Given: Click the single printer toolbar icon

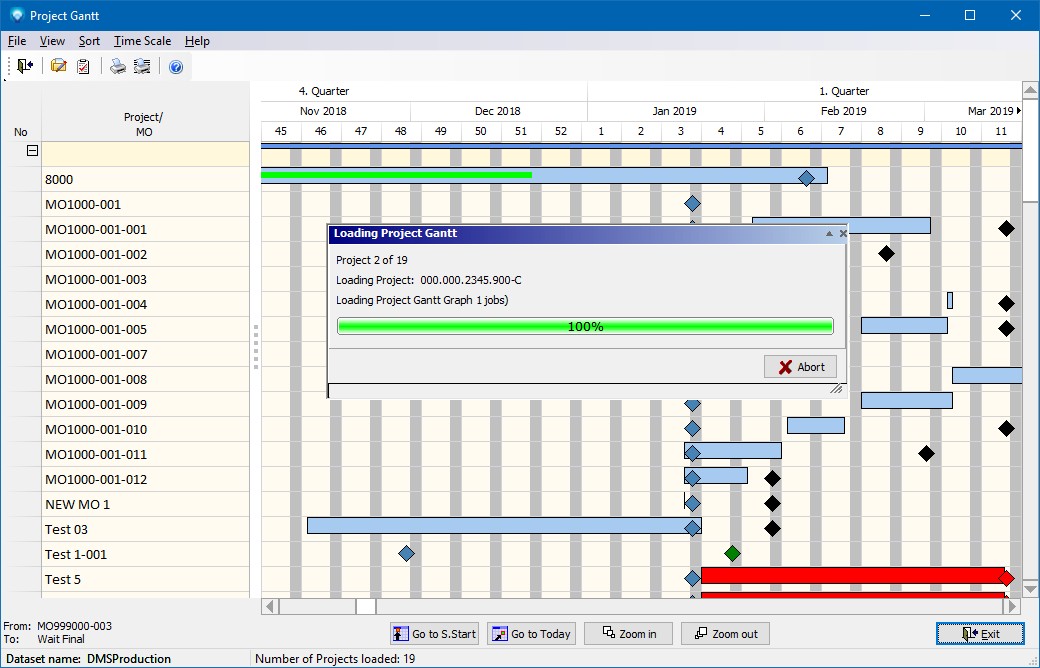Looking at the screenshot, I should 118,66.
